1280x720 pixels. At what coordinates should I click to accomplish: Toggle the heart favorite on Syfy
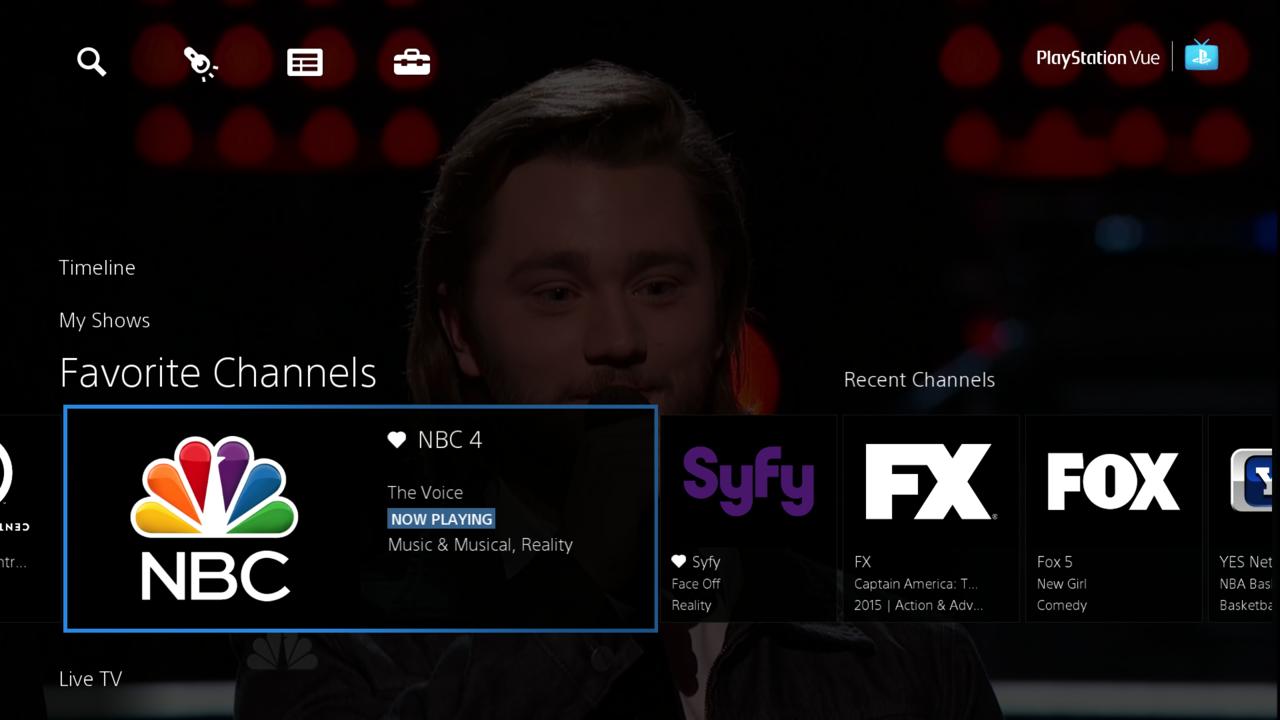tap(679, 562)
